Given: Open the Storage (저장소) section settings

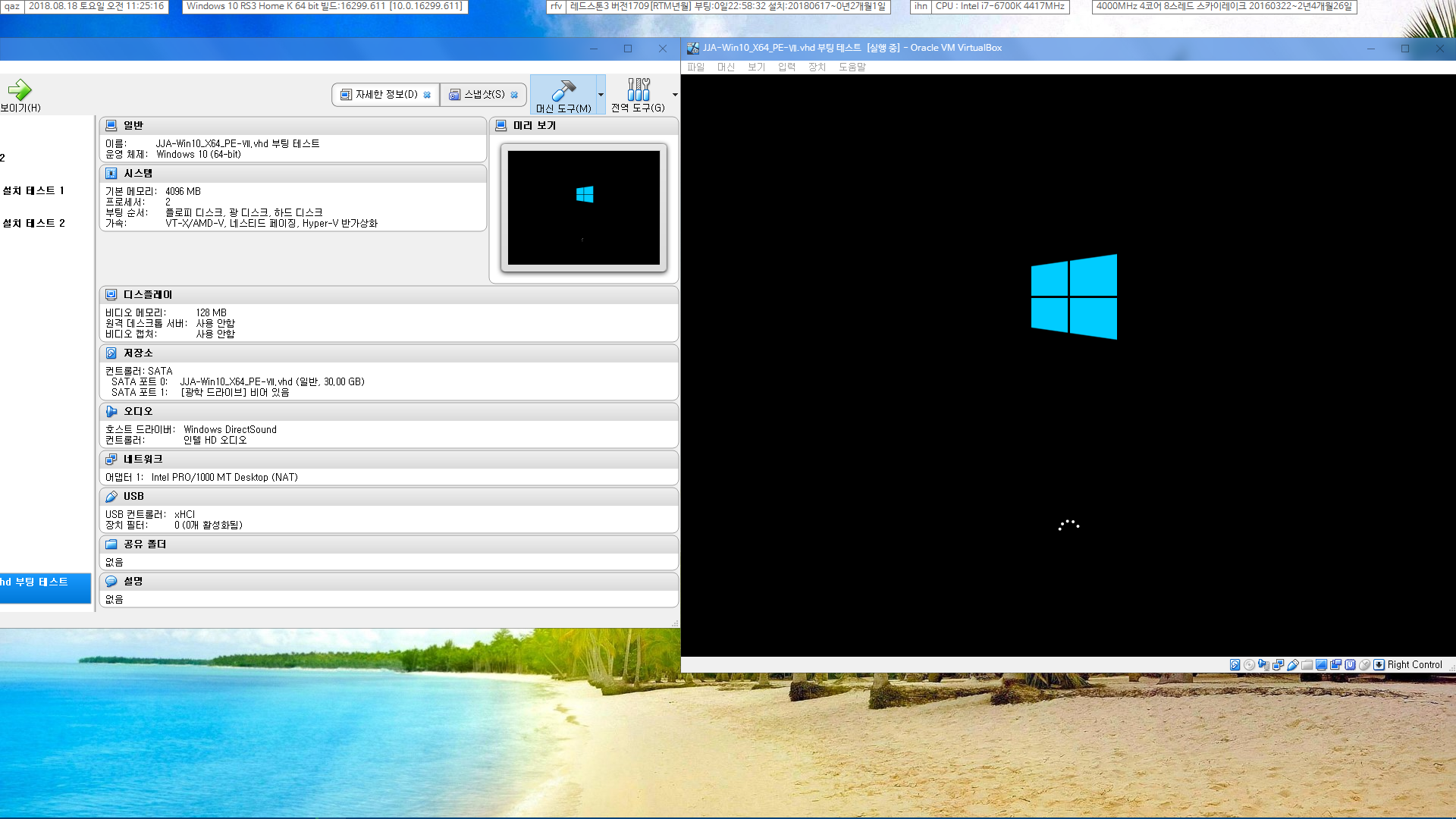Looking at the screenshot, I should pos(138,353).
